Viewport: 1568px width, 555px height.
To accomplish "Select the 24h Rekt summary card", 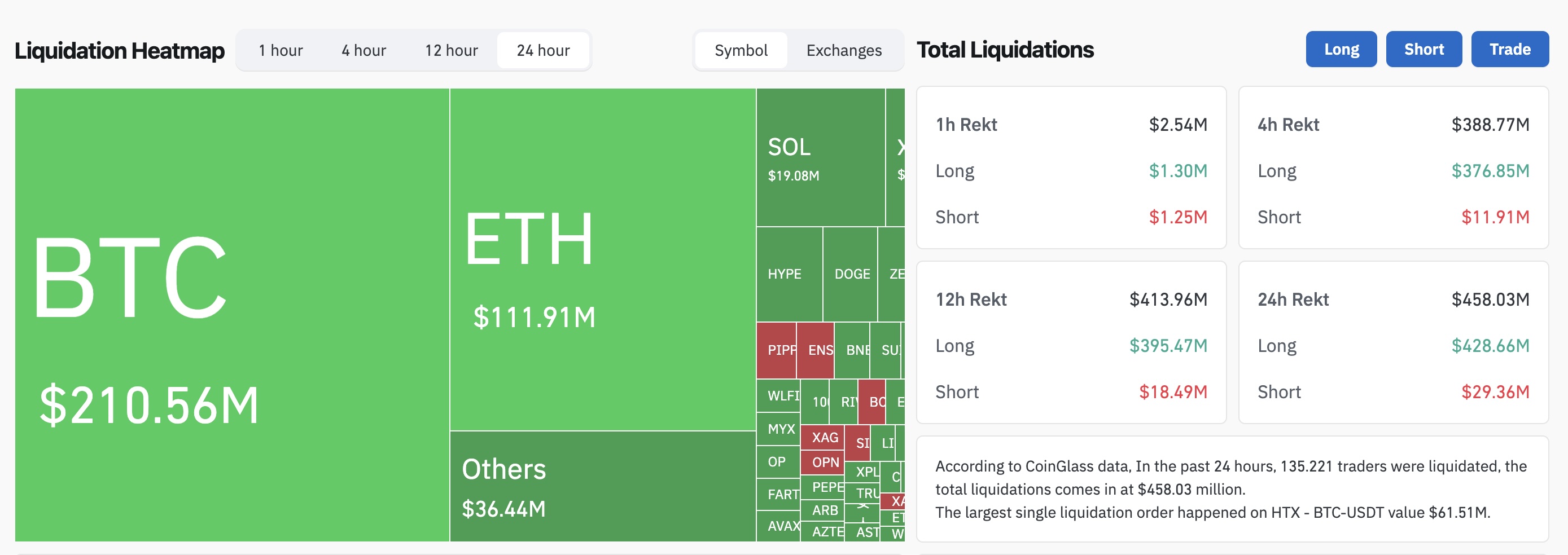I will click(1393, 342).
